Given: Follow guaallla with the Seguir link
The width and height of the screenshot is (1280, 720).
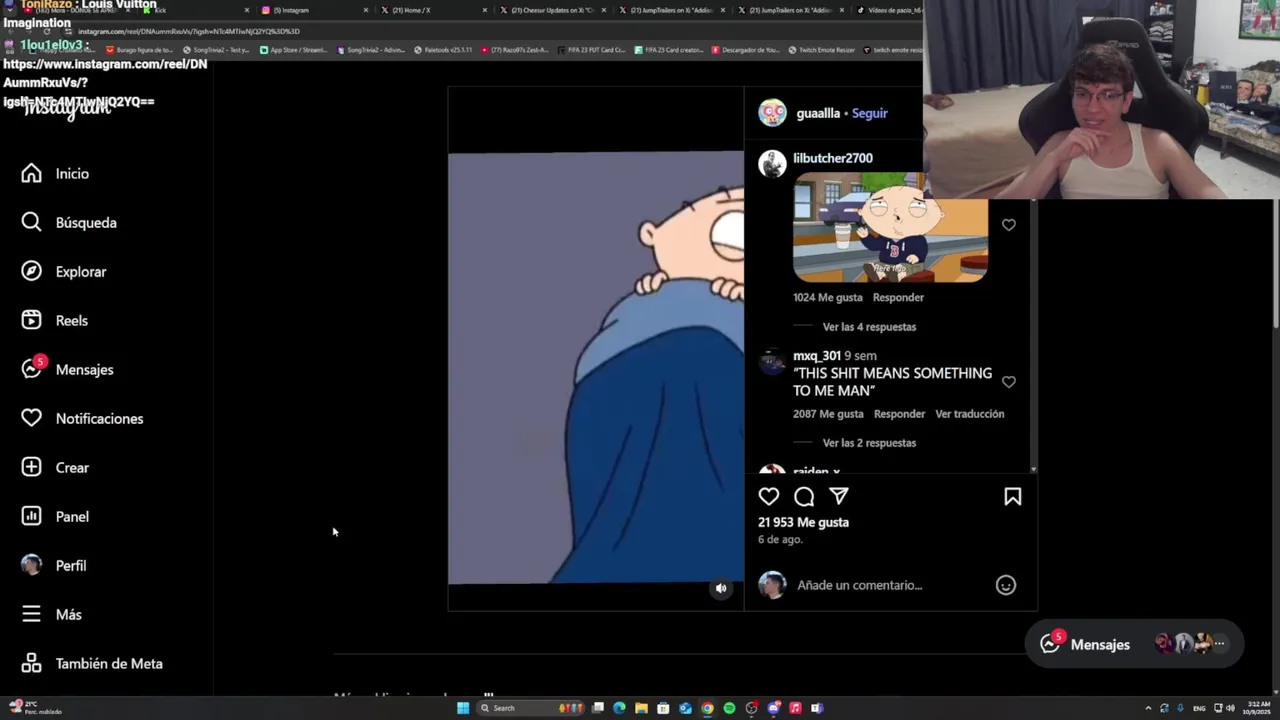Looking at the screenshot, I should coord(869,113).
